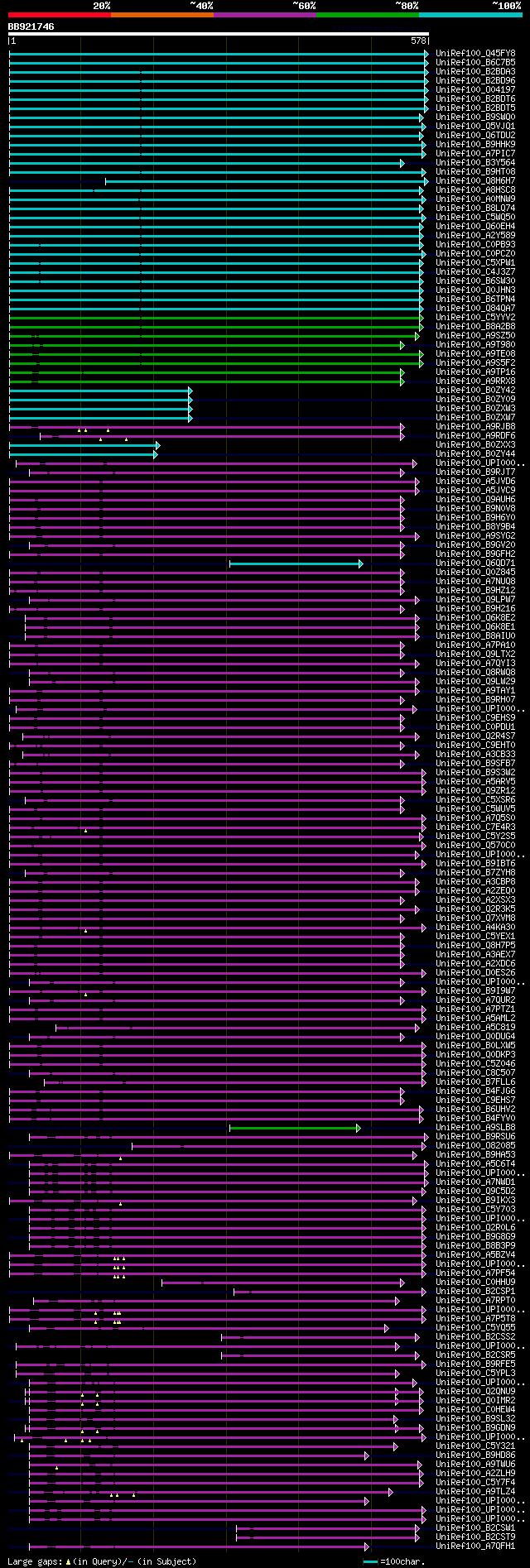The width and height of the screenshot is (530, 1568).
Task: Select the UniRef100_A5JVD6 label
Action: 475,481
